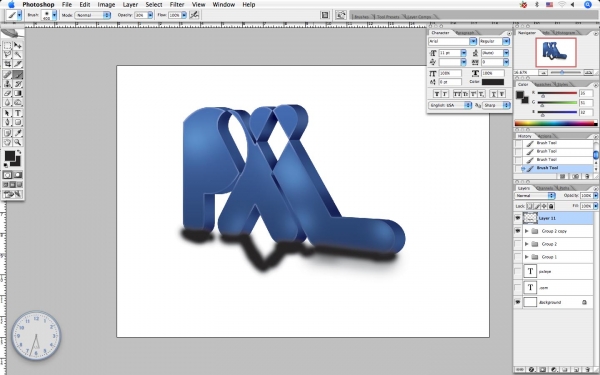Screen dimensions: 600x375
Task: Open the Filter menu
Action: [177, 5]
